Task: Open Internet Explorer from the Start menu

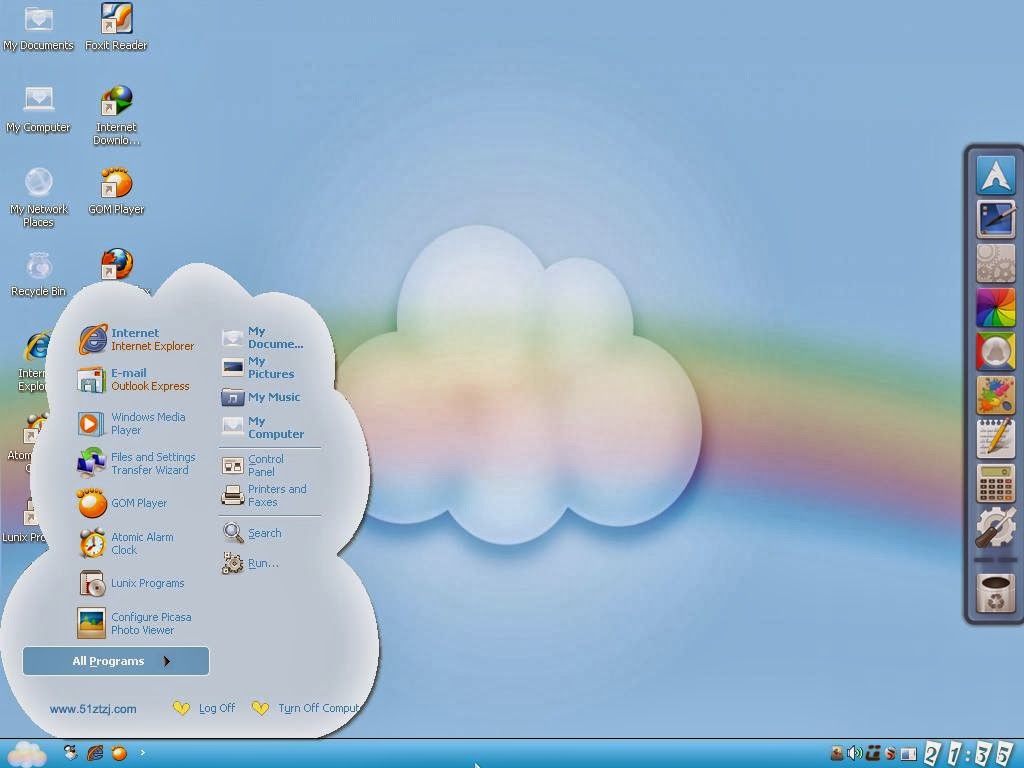Action: click(x=136, y=340)
